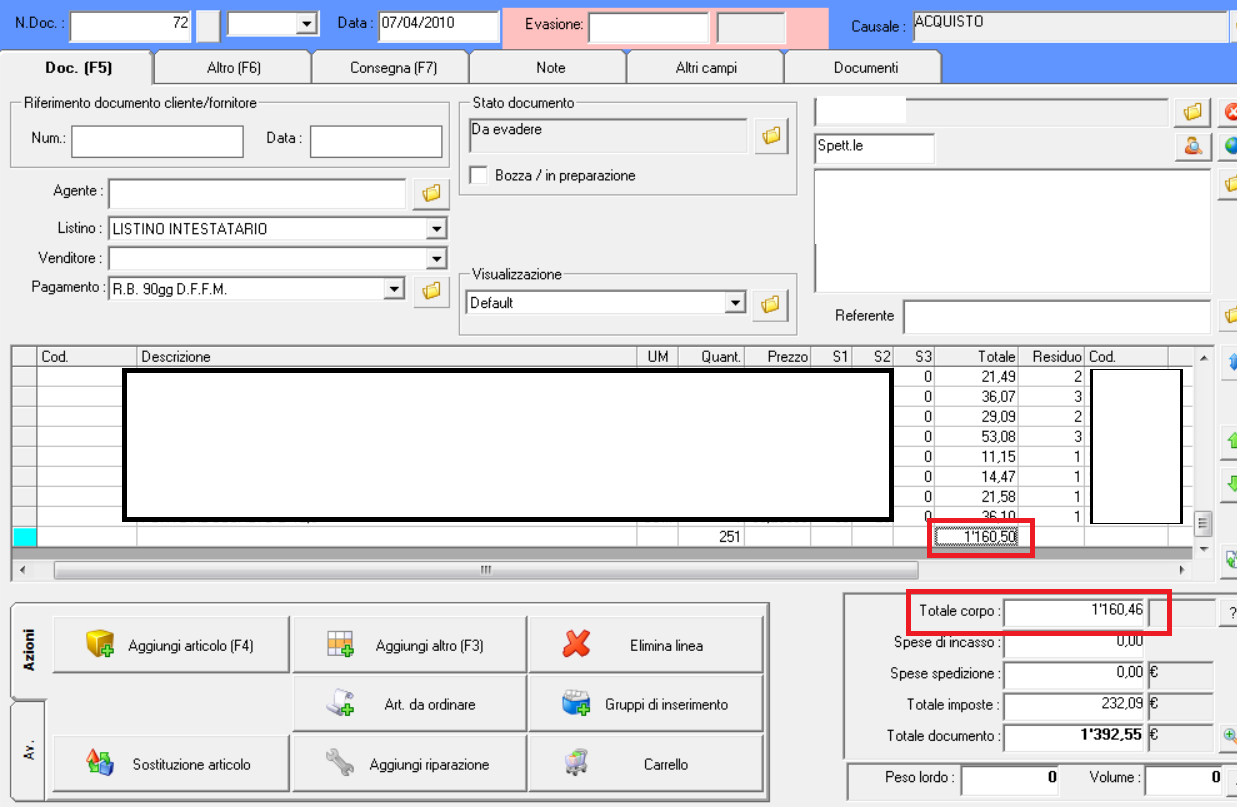Open the Agente lookup folder icon
Image resolution: width=1237 pixels, height=807 pixels.
coord(431,193)
